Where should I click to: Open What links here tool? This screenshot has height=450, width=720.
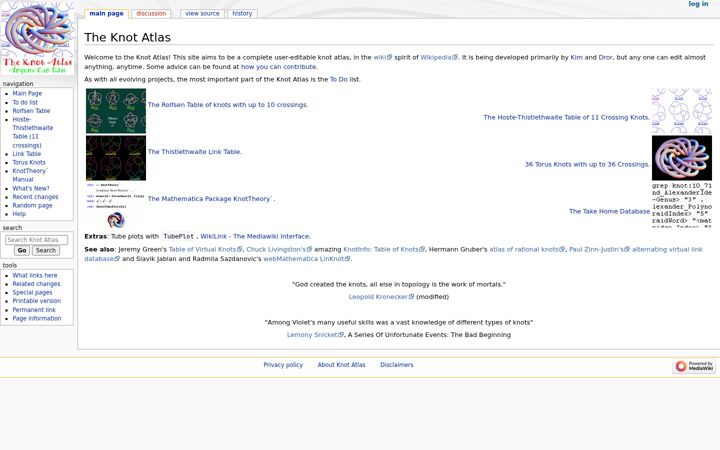click(35, 276)
